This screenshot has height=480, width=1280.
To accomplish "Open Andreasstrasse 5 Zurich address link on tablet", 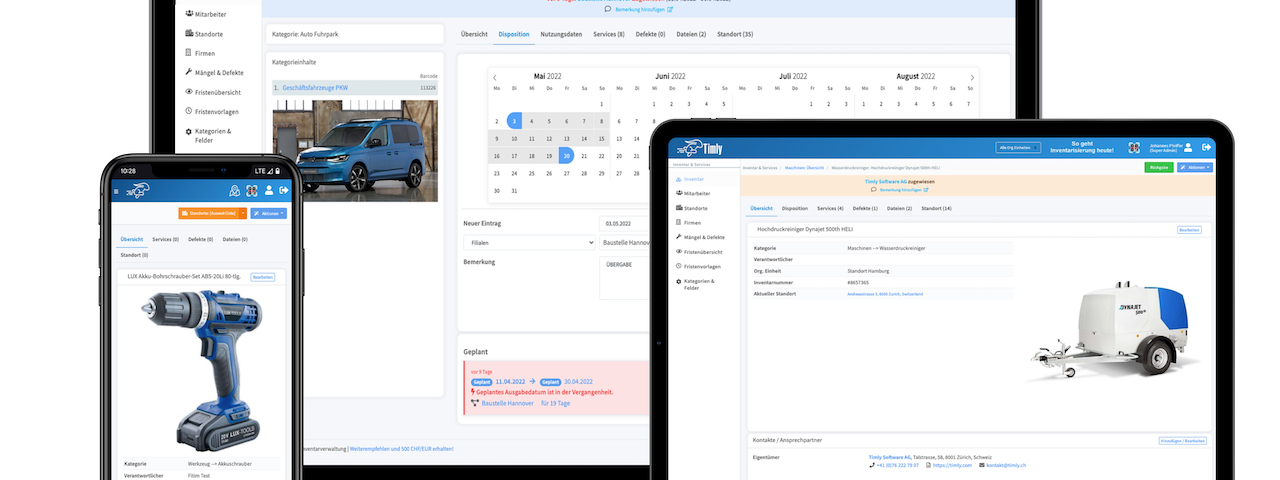I will (885, 294).
